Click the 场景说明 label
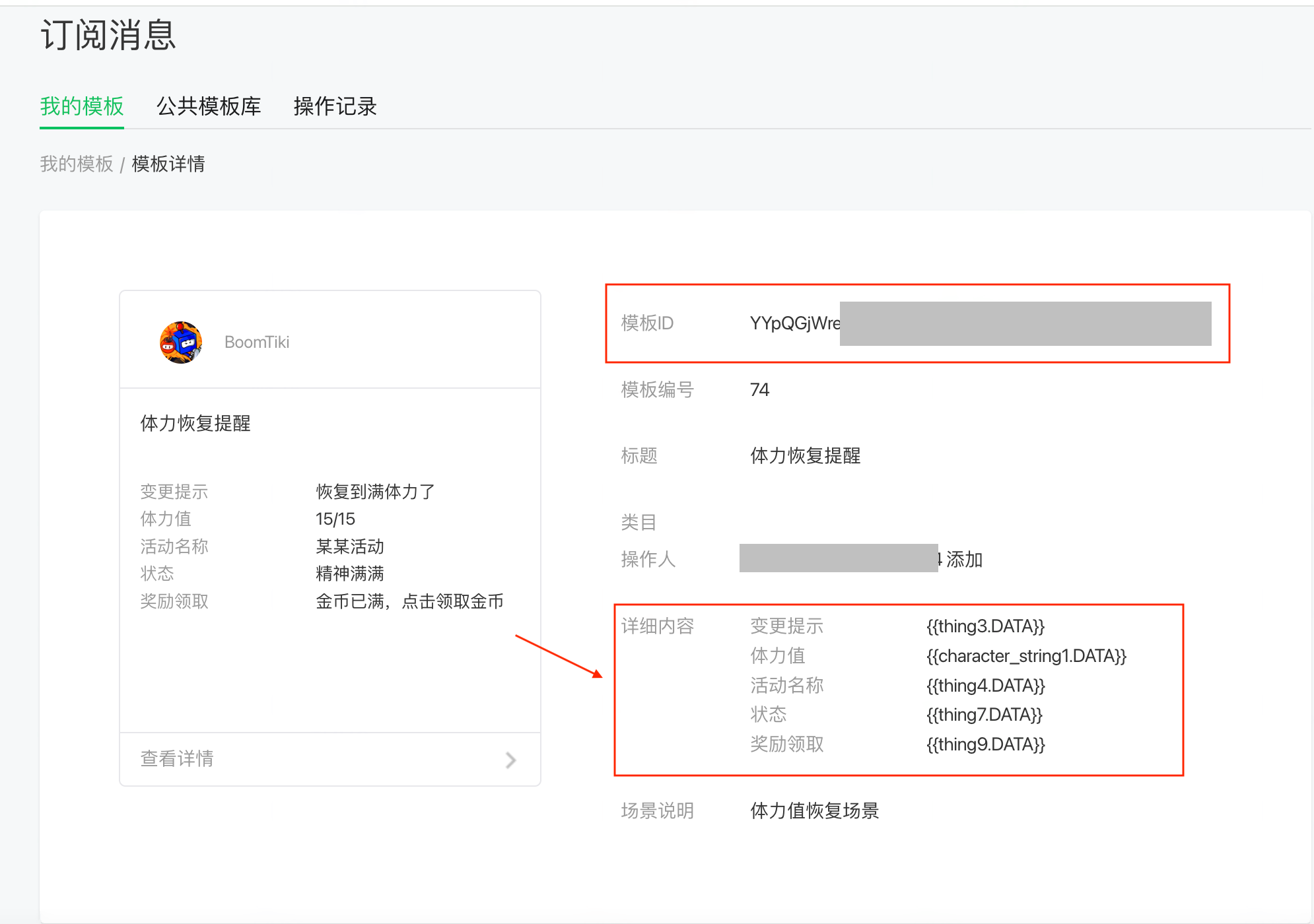 (x=658, y=810)
